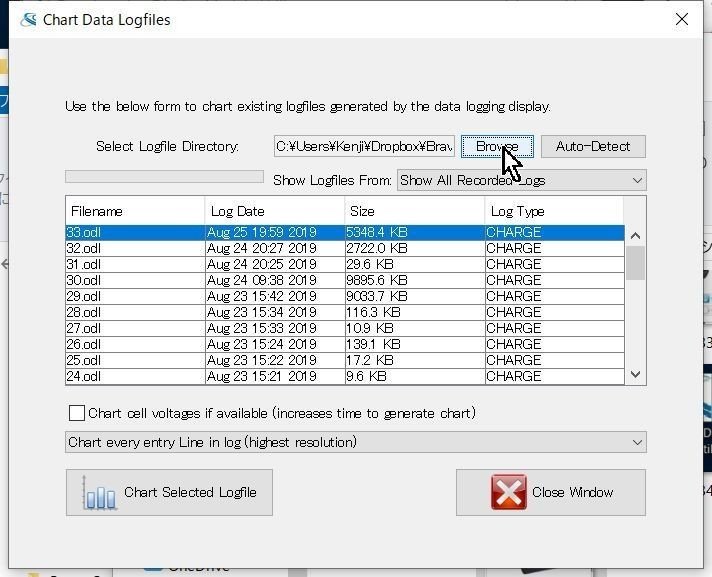Click the Chart Selected Logfile label
The height and width of the screenshot is (577, 712).
pos(190,493)
